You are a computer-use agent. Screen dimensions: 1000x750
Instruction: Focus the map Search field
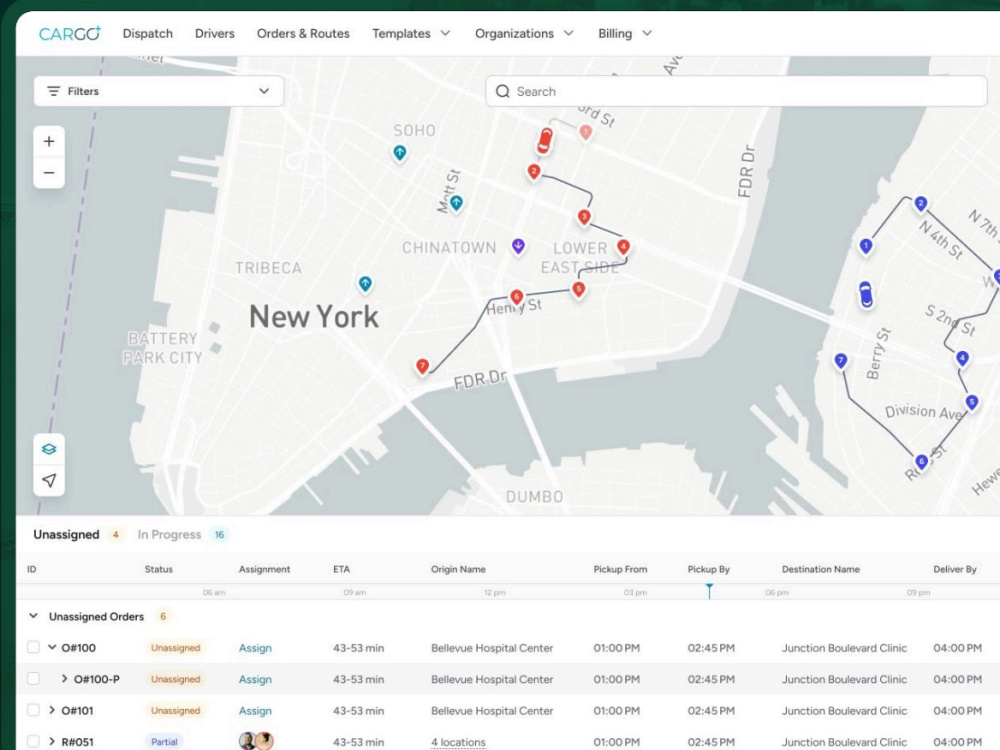[736, 91]
